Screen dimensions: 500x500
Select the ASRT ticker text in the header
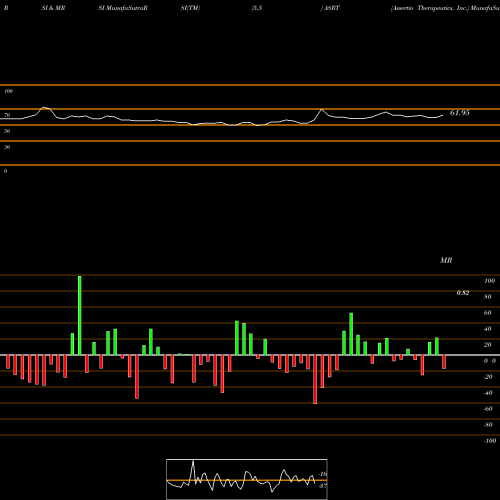click(x=331, y=8)
